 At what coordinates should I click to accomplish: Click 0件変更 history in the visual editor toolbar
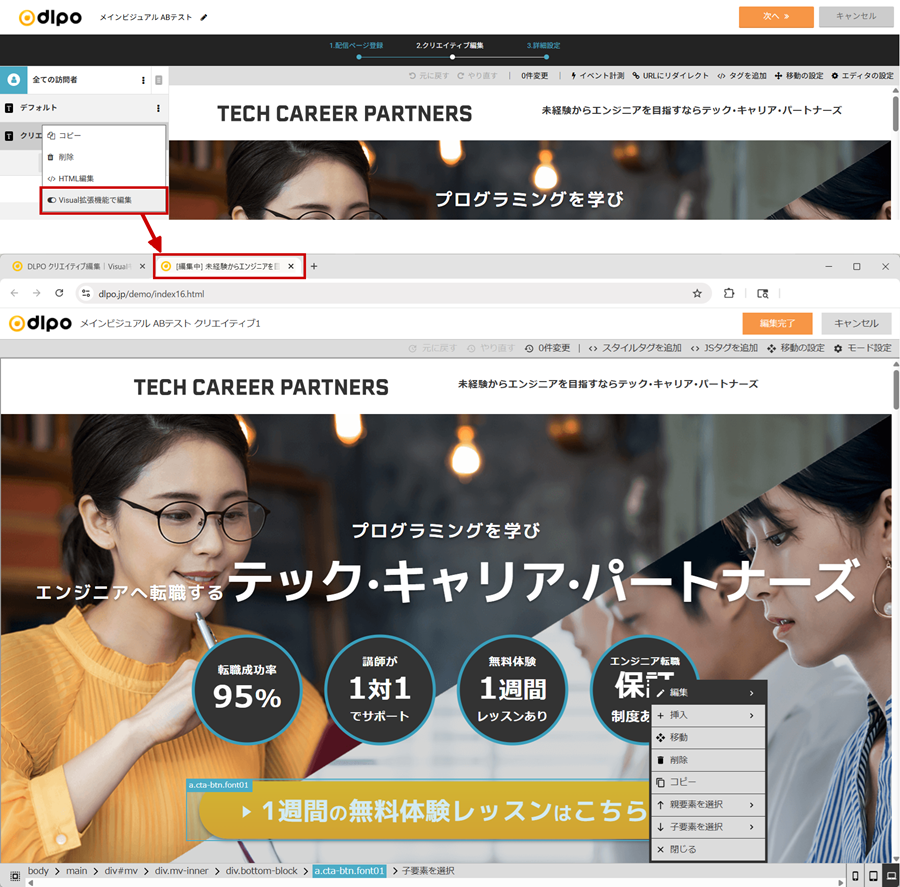(548, 348)
